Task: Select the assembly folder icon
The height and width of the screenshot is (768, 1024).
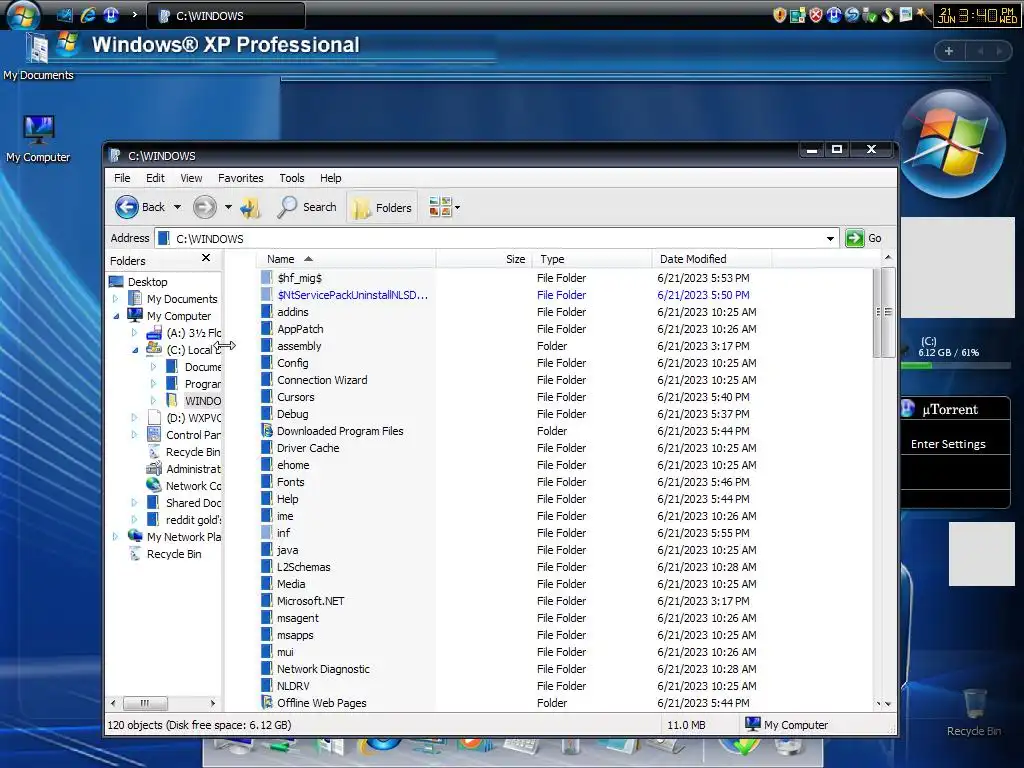Action: [x=267, y=345]
